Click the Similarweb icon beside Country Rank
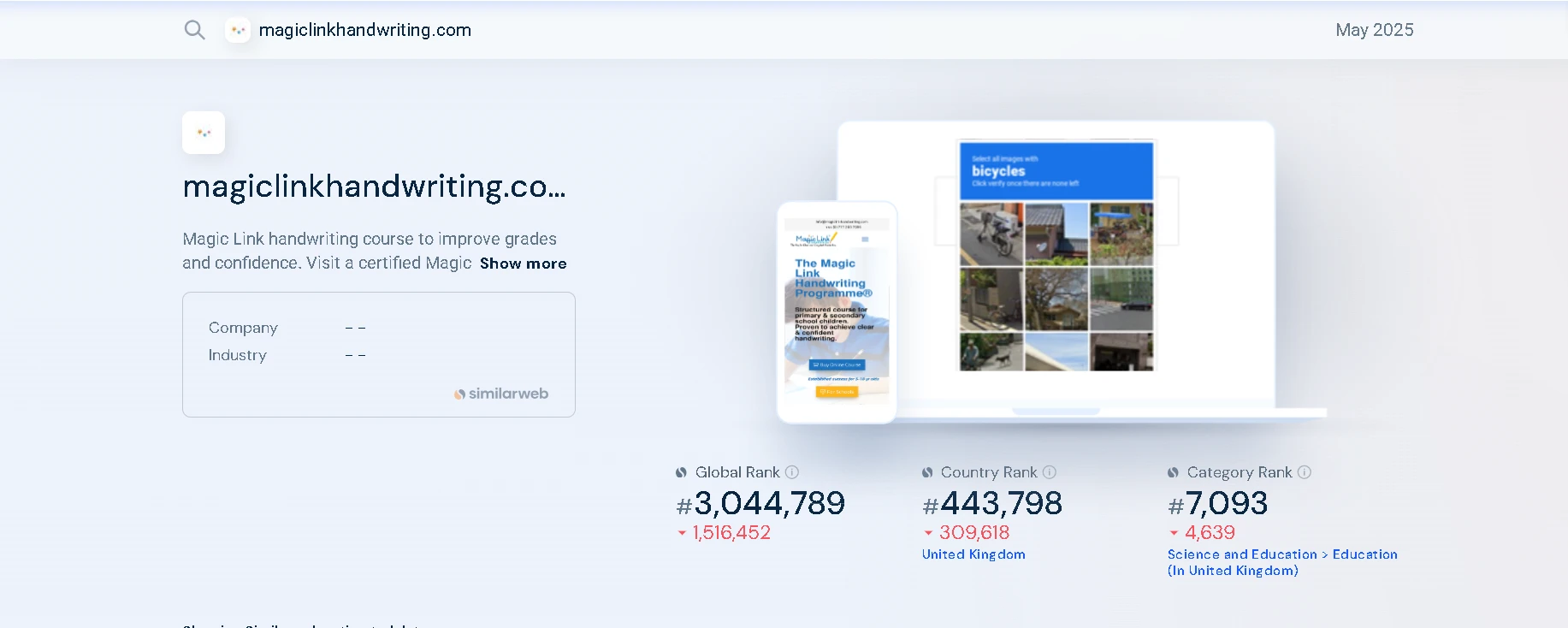The image size is (1568, 628). coord(927,472)
